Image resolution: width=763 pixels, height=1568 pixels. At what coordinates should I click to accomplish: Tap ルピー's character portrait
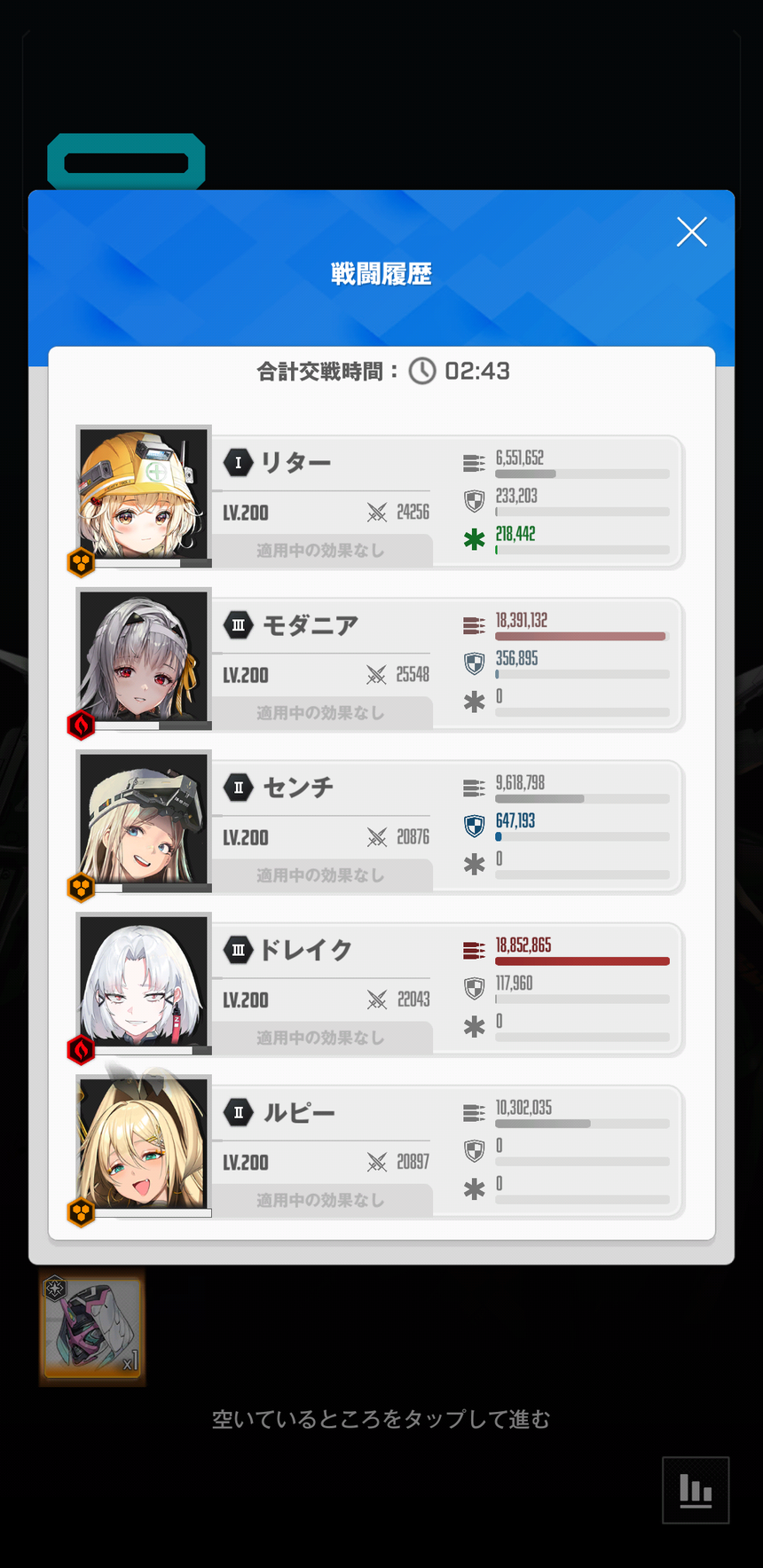[x=144, y=1142]
